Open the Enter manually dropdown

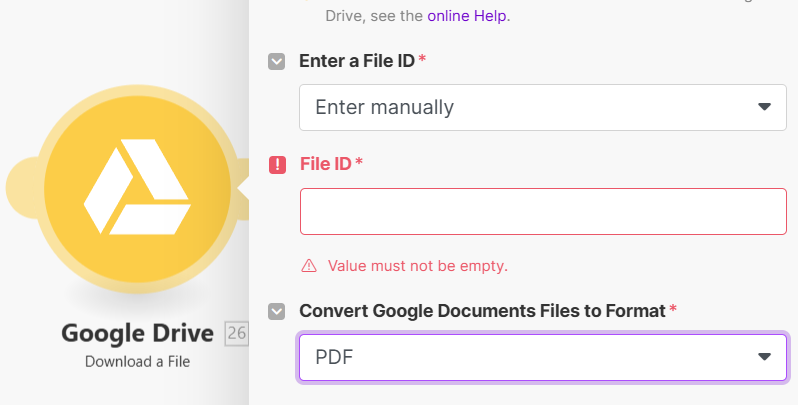pos(543,107)
